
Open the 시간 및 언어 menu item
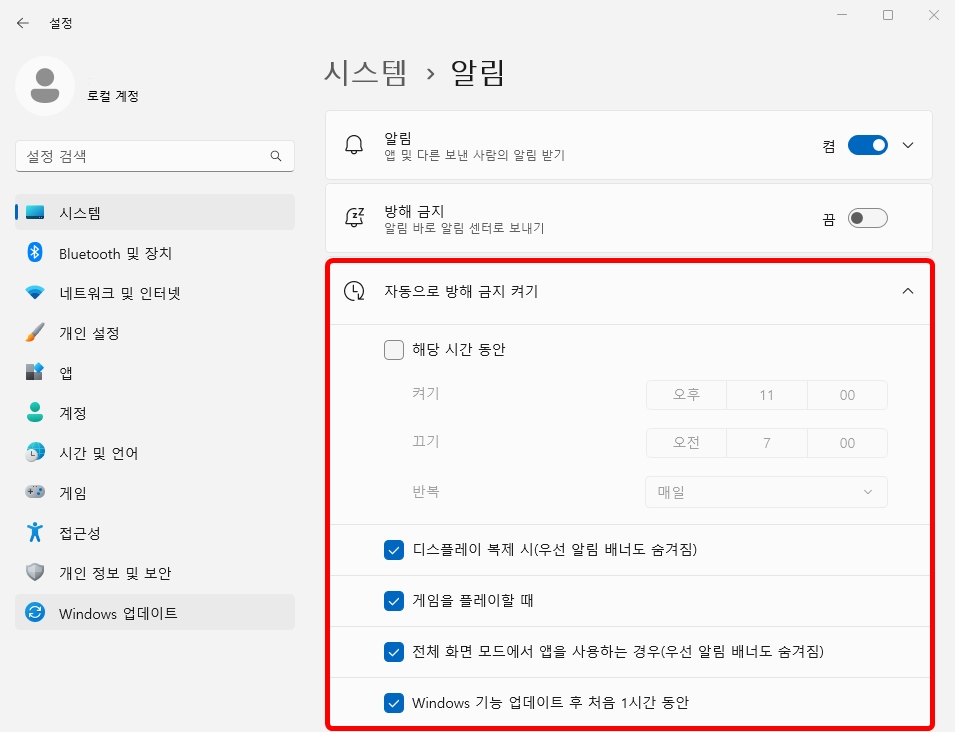[x=90, y=453]
